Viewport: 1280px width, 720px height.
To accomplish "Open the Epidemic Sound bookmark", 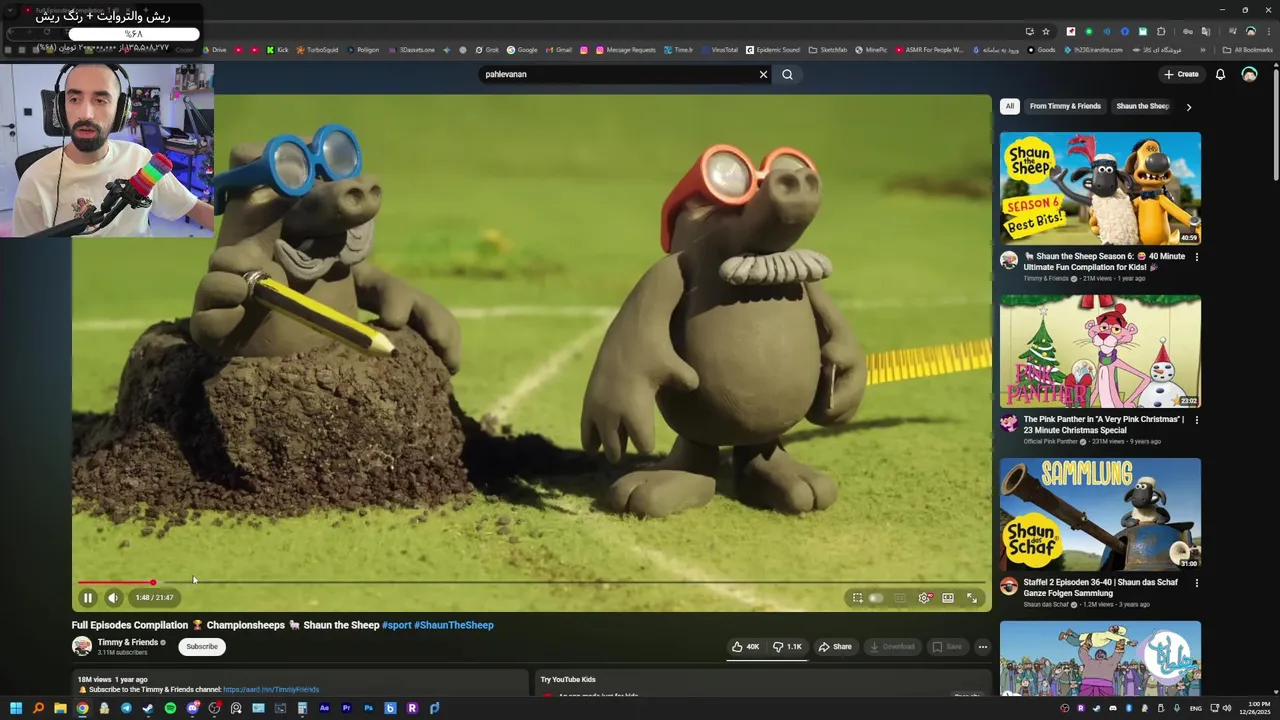I will (772, 50).
